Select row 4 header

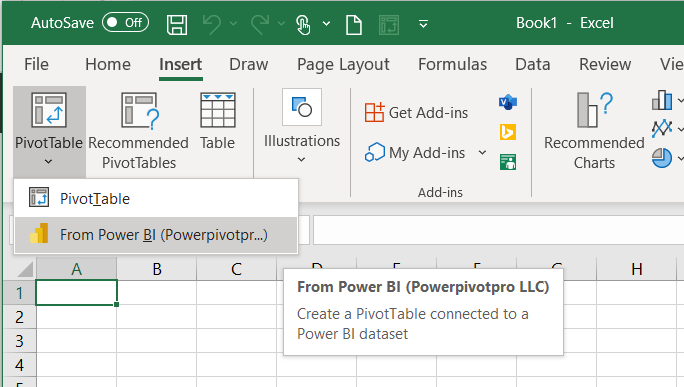(19, 365)
